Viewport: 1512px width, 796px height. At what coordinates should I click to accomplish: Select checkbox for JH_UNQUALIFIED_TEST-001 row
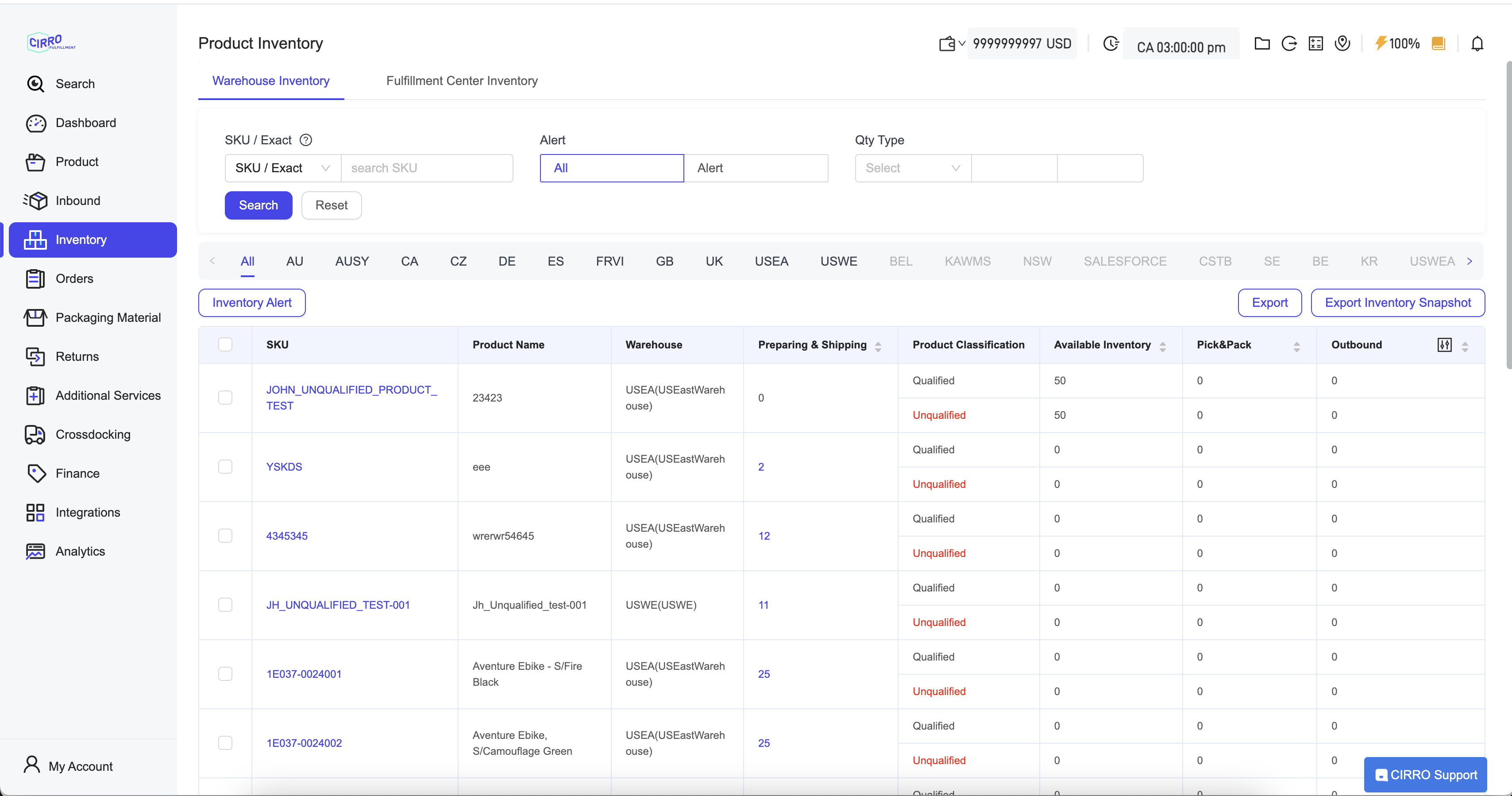point(225,605)
